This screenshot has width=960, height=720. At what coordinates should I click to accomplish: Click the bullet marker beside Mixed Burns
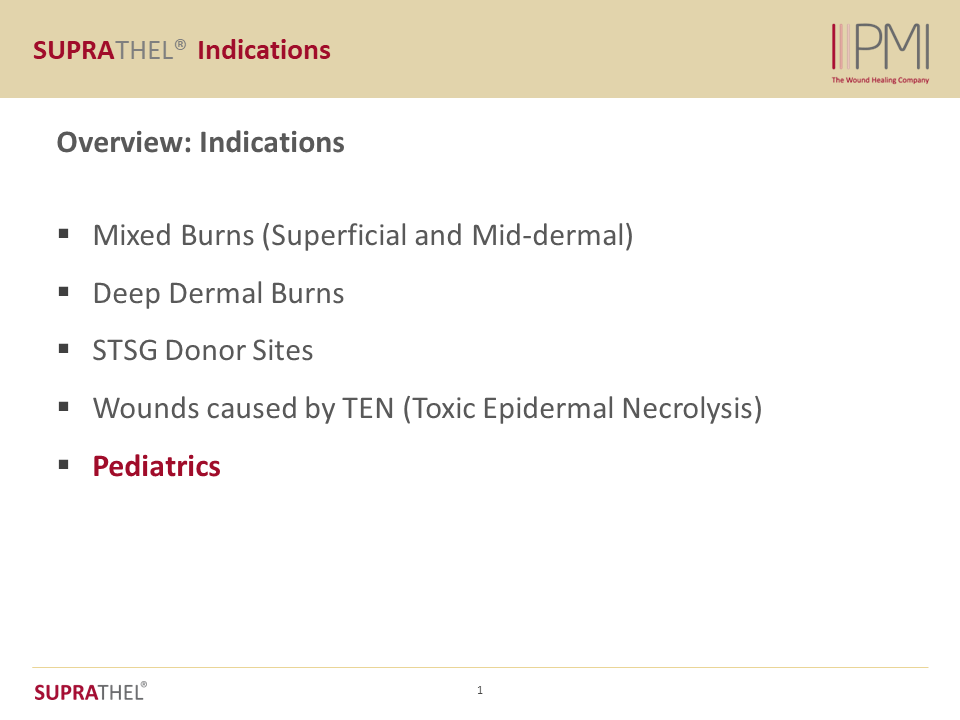tap(64, 234)
